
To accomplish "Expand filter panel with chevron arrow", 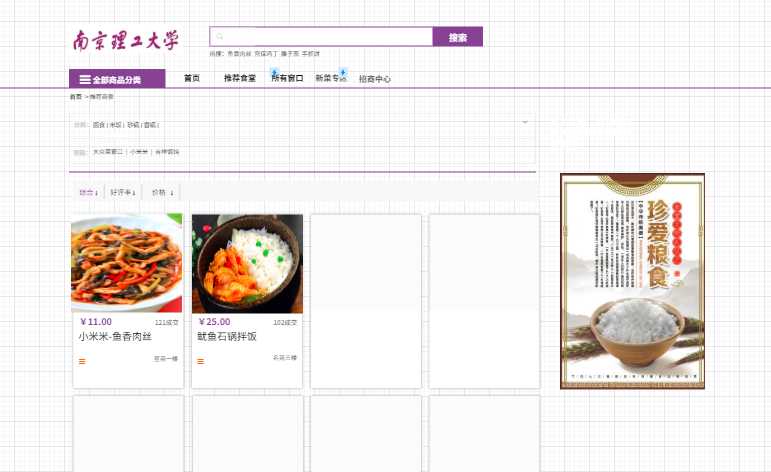I will (525, 121).
